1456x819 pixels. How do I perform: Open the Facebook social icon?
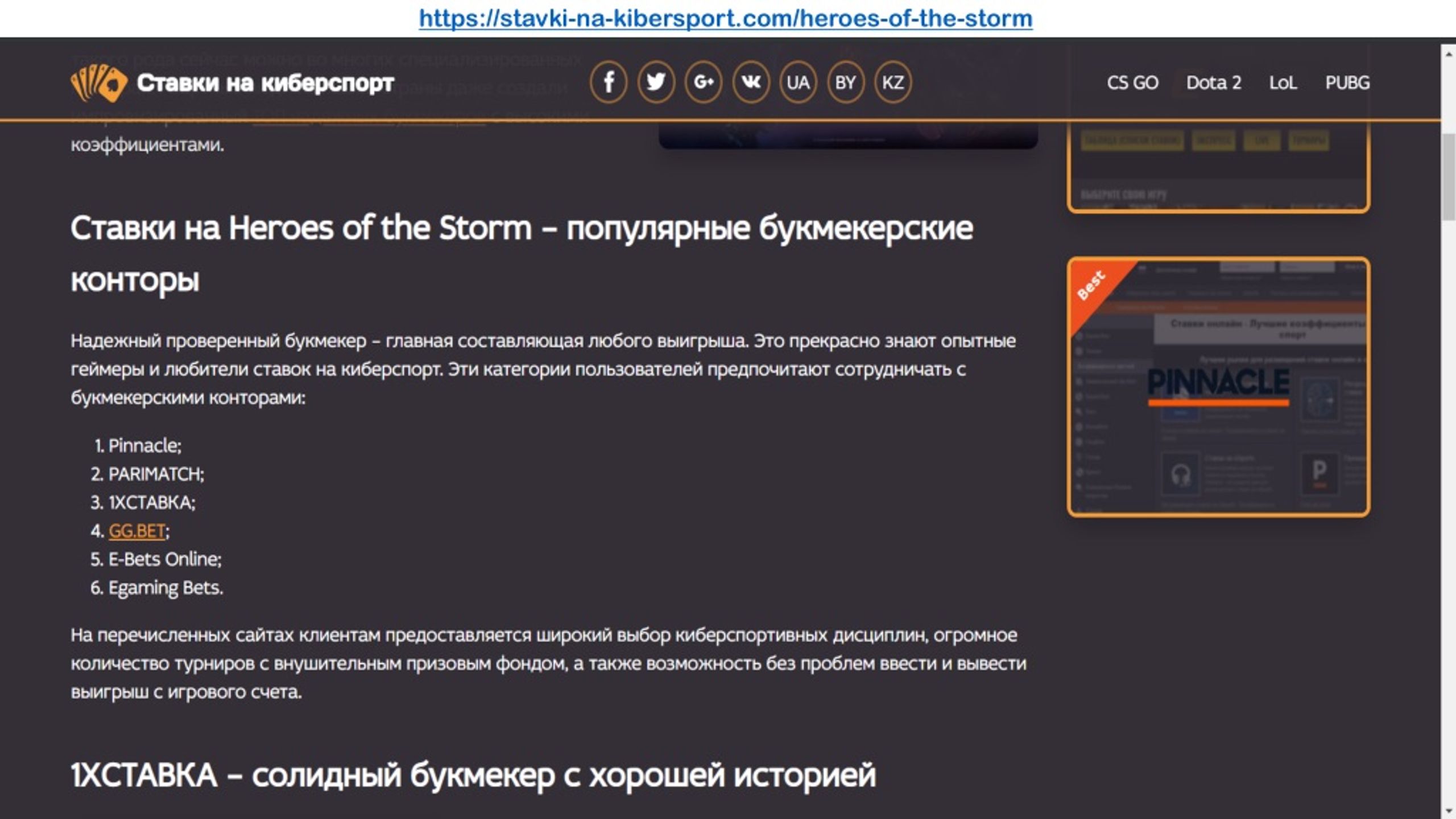(x=609, y=82)
